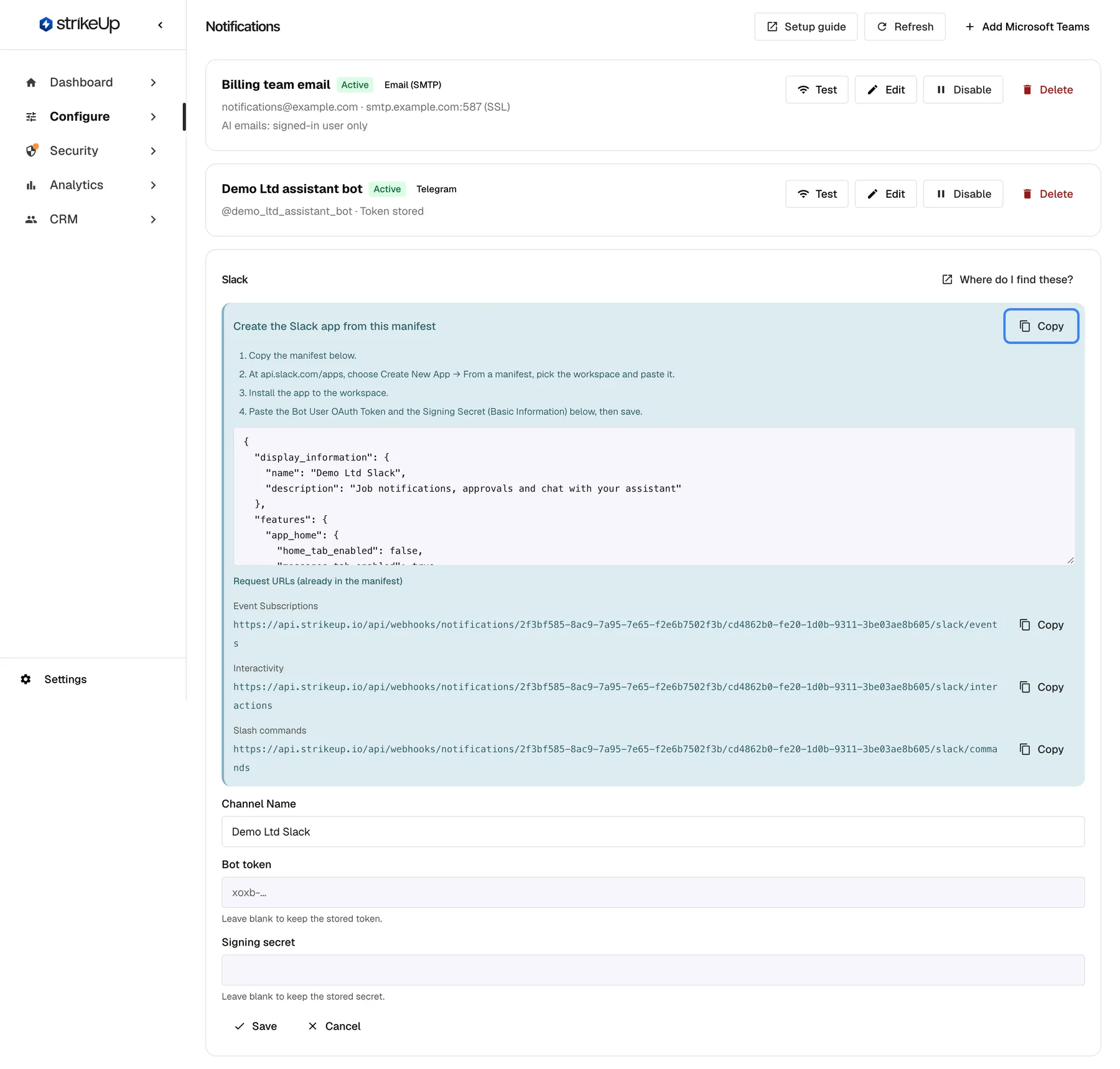This screenshot has width=1120, height=1069.
Task: Save the Slack channel settings
Action: pos(256,1027)
